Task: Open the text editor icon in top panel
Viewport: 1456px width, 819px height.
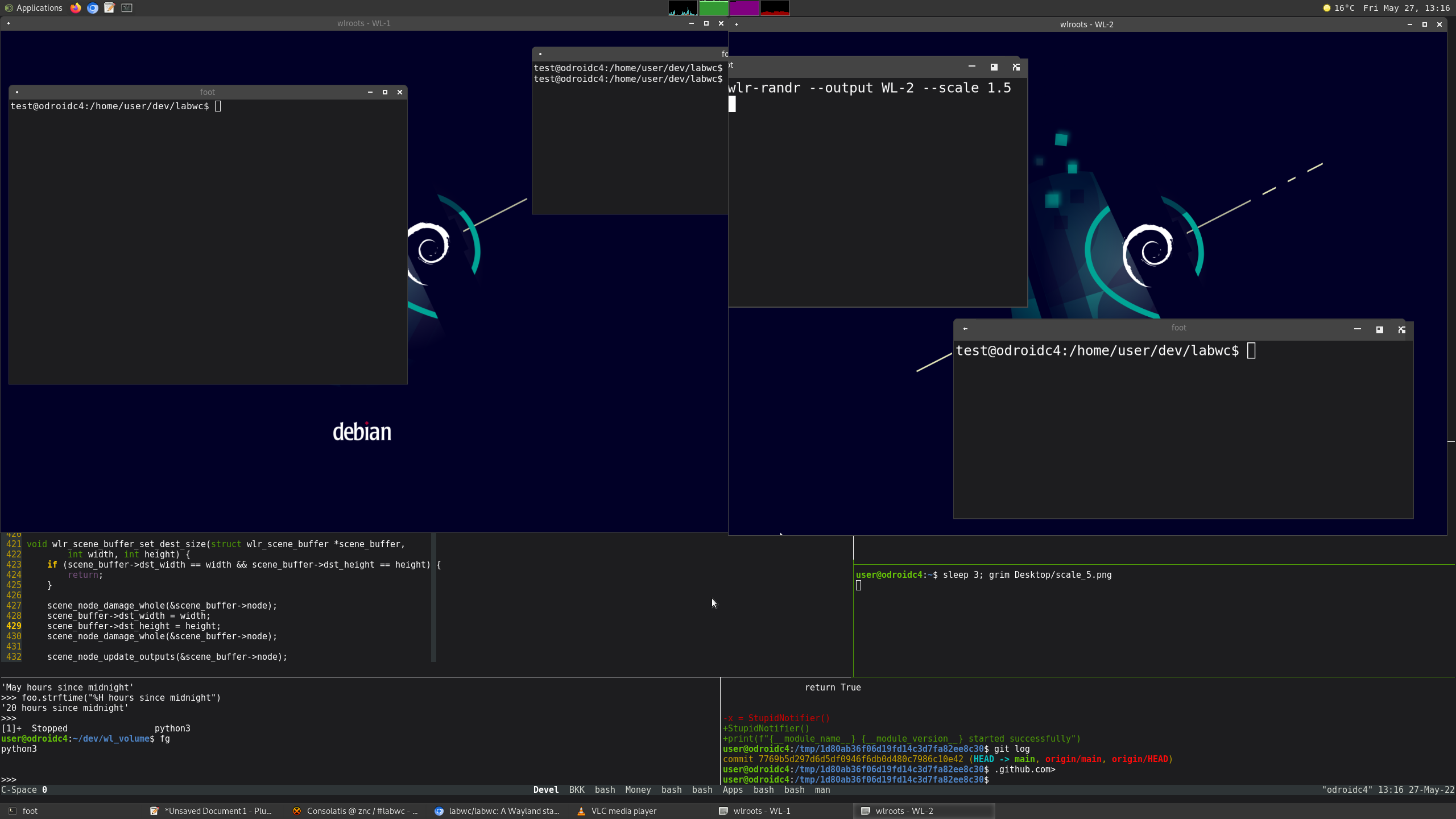Action: pyautogui.click(x=109, y=7)
